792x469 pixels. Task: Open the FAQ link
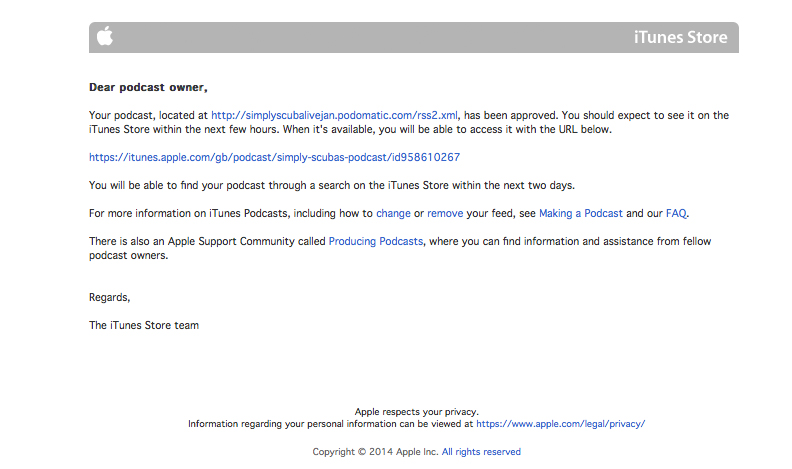point(676,213)
